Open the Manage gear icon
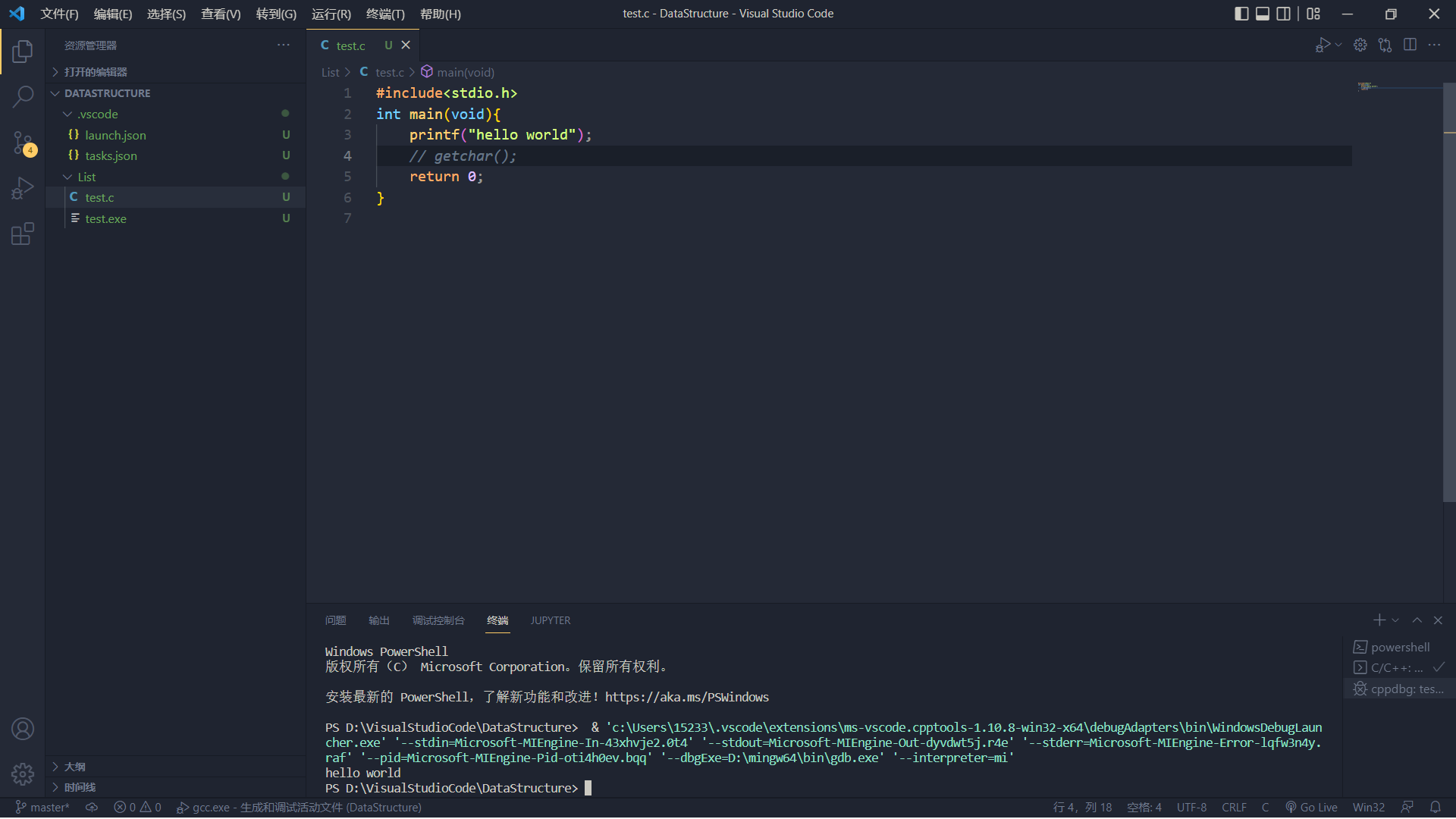The width and height of the screenshot is (1456, 819). pos(23,773)
